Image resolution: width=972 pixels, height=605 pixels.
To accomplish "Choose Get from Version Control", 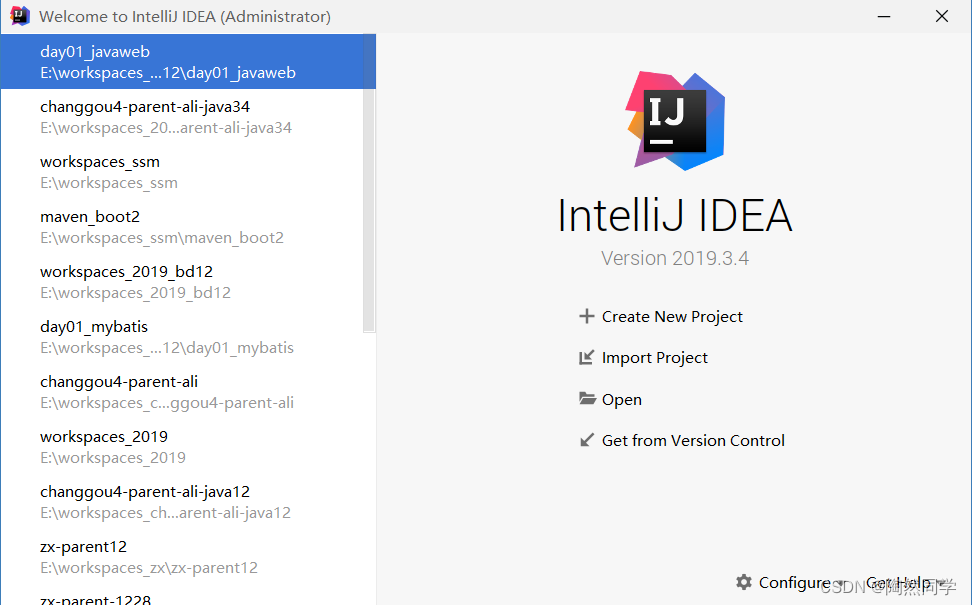I will [693, 440].
